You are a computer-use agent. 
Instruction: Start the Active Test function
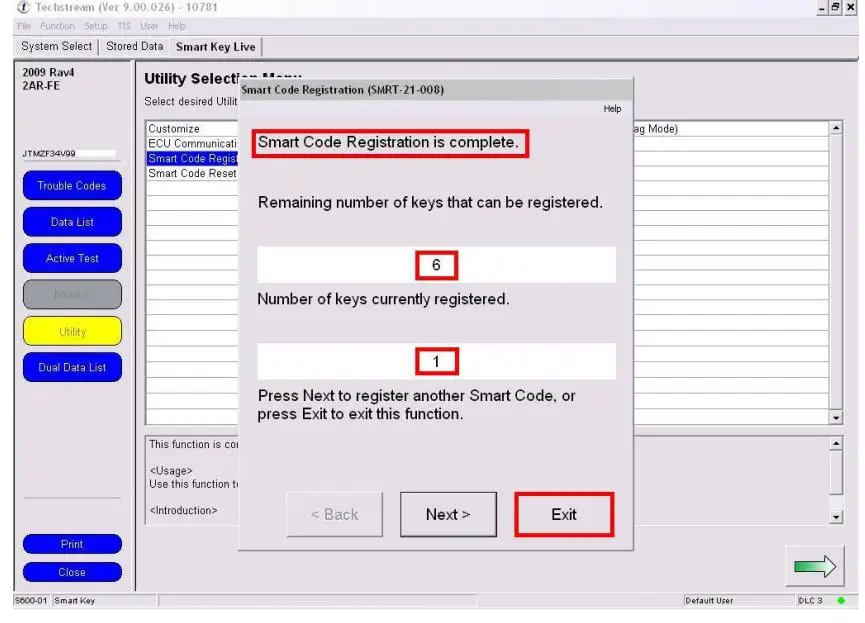[72, 258]
